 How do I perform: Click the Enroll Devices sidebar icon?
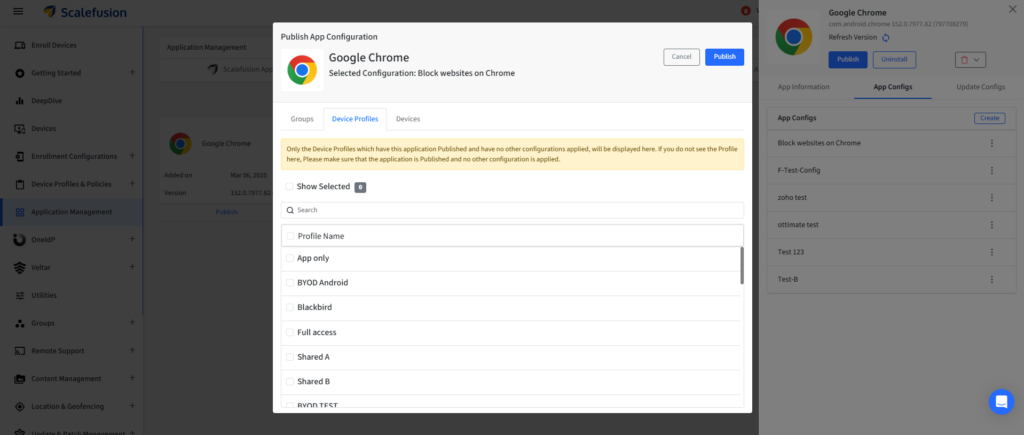click(x=20, y=45)
